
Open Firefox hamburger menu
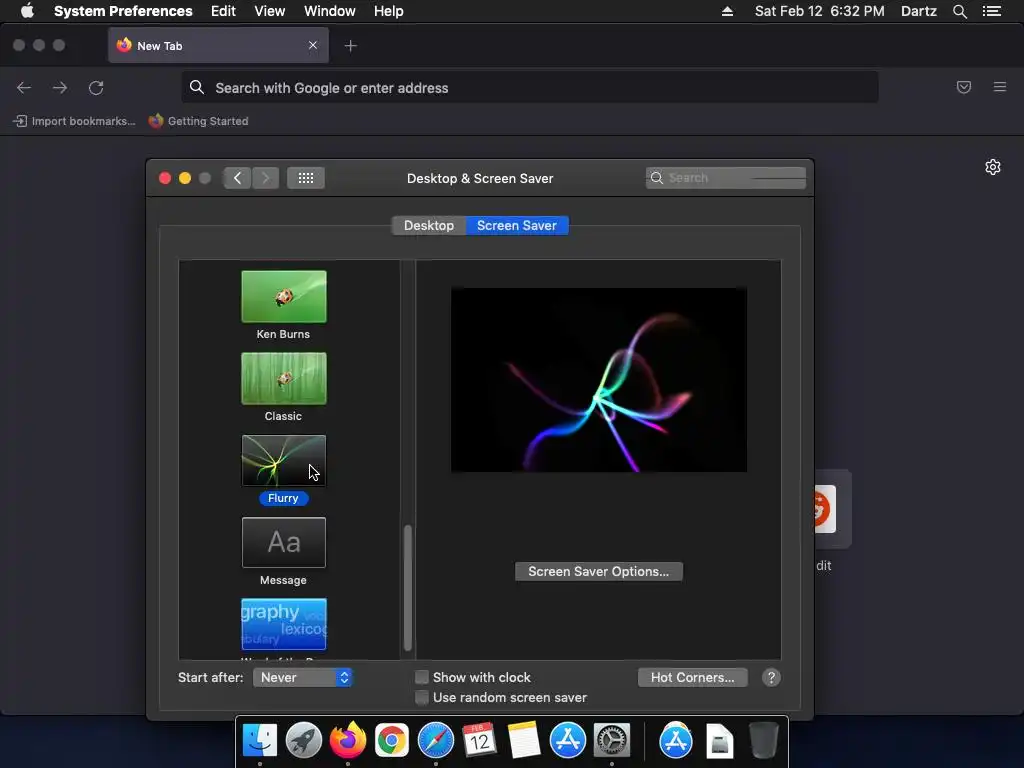pyautogui.click(x=1000, y=87)
